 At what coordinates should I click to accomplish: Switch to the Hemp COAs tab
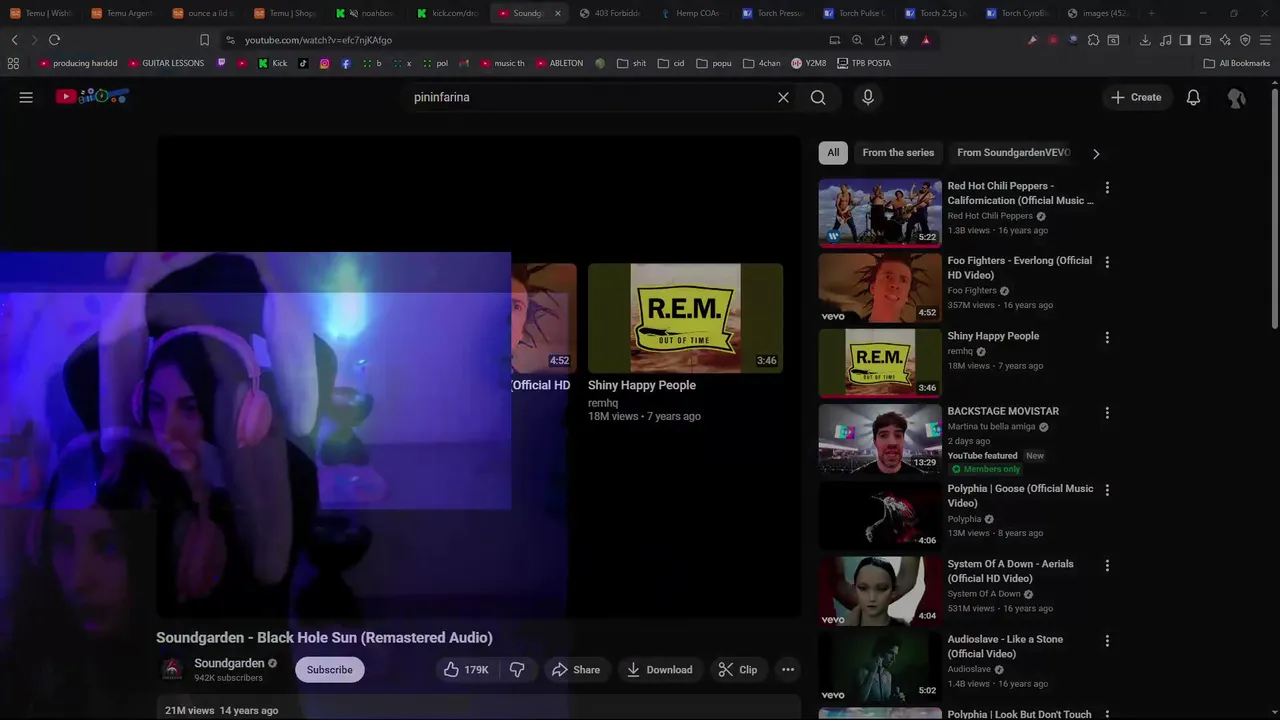(692, 13)
